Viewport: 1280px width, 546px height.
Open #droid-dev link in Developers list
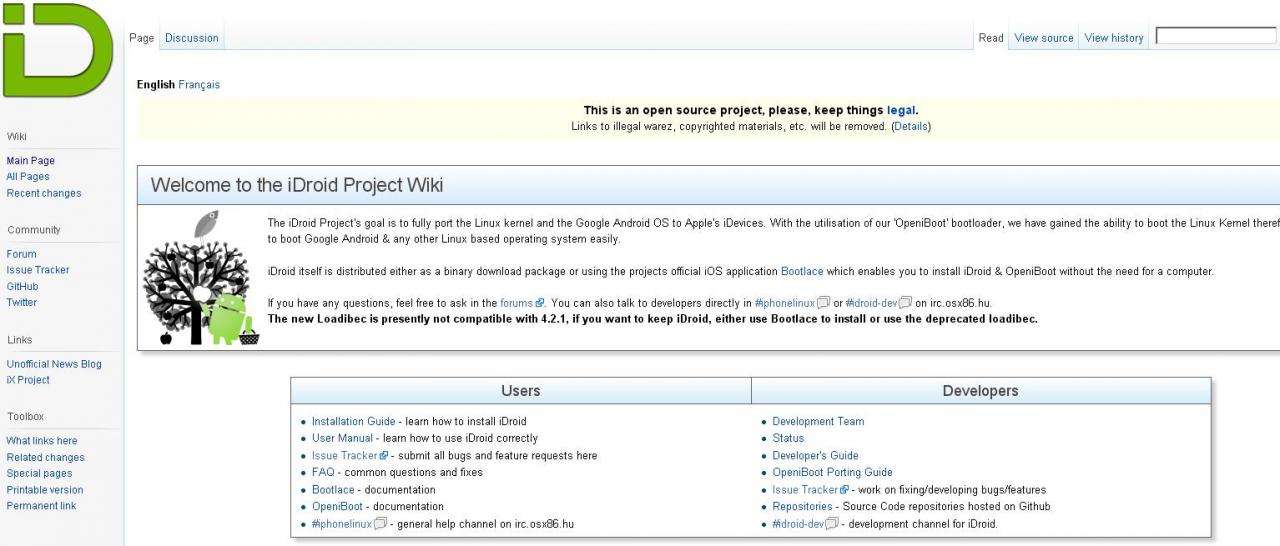point(799,524)
